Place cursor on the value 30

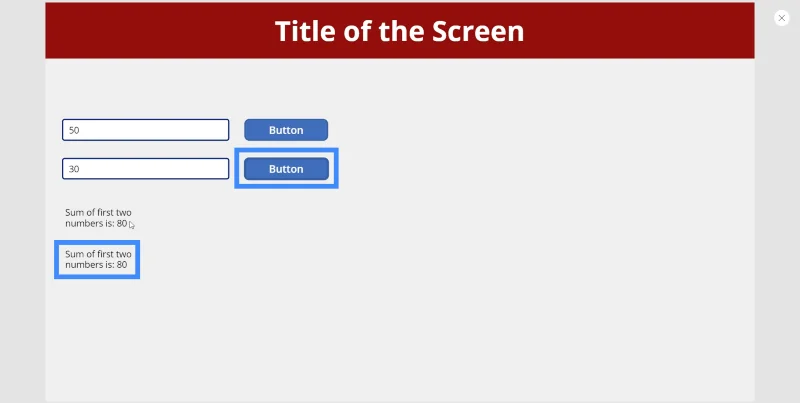tap(74, 169)
